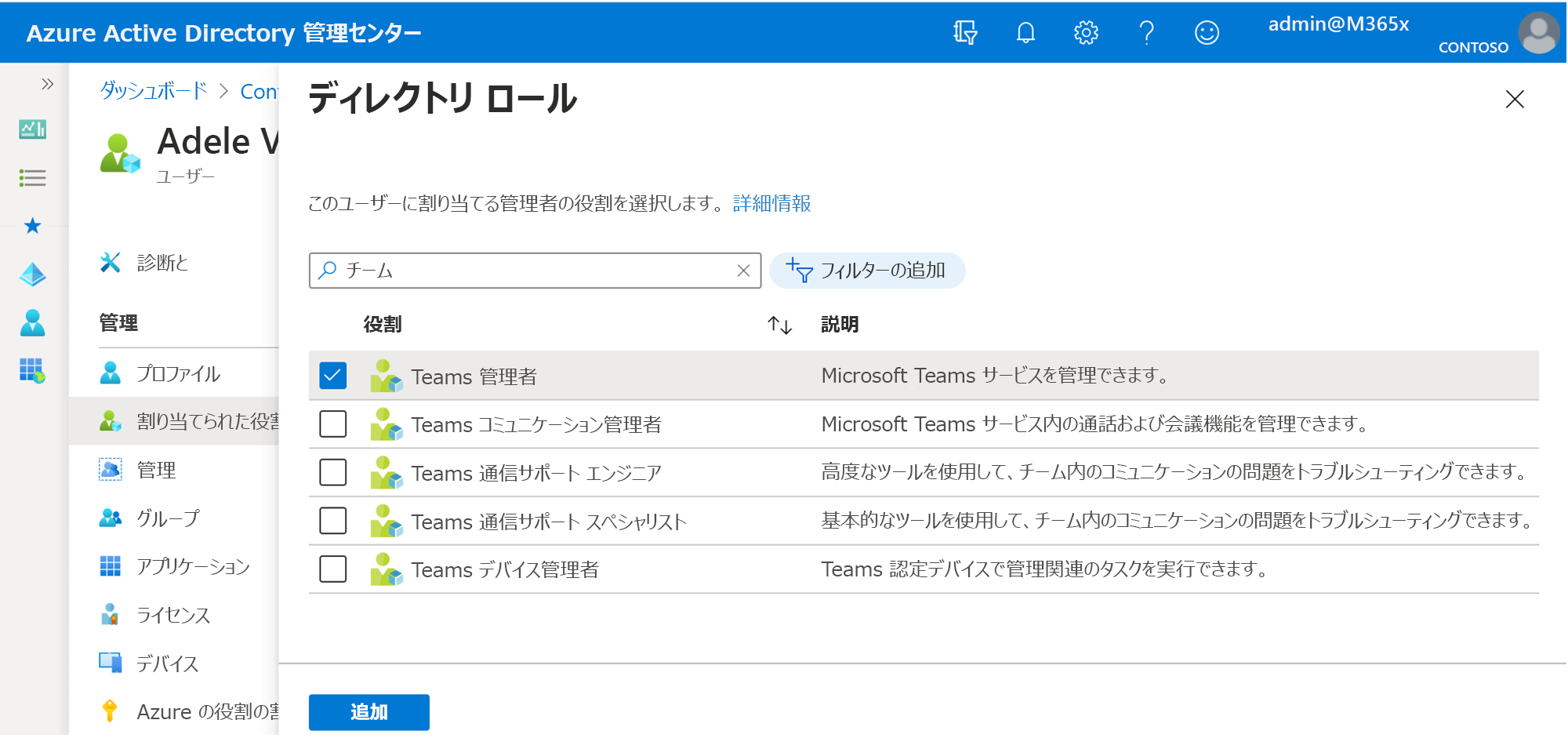Select Teams デバイス管理者 role name

point(505,570)
